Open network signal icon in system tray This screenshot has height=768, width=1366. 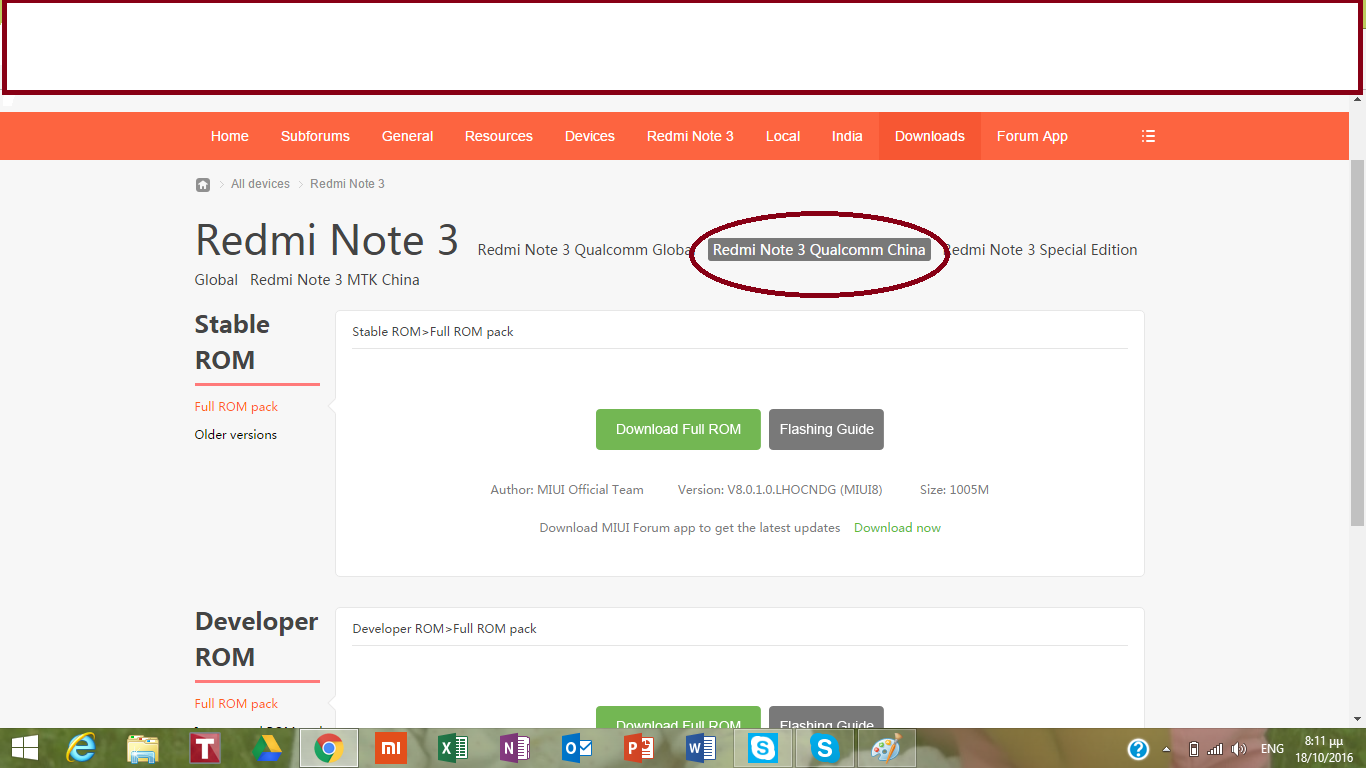pyautogui.click(x=1215, y=749)
